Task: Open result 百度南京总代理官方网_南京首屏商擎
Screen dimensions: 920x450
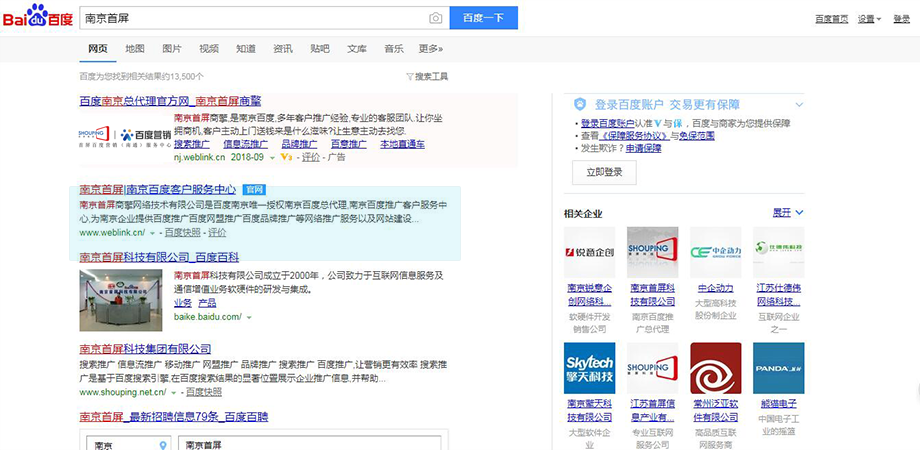Action: click(171, 101)
